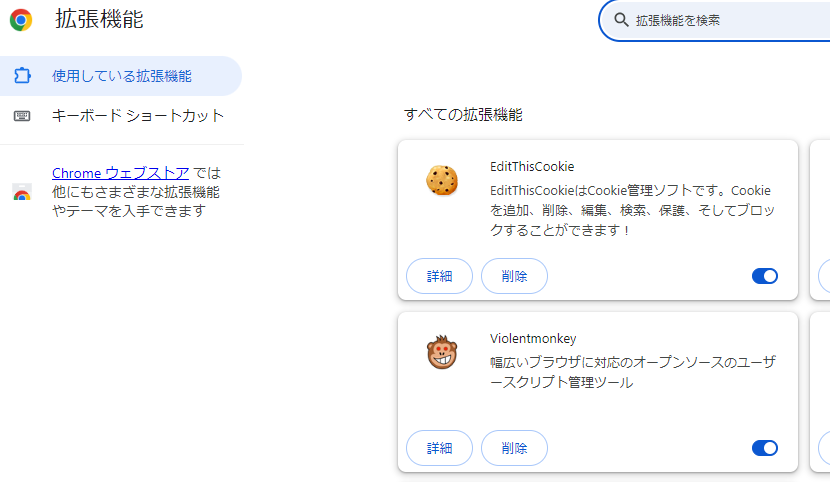Viewport: 830px width, 482px height.
Task: Show 詳細 for Violentmonkey
Action: (440, 448)
